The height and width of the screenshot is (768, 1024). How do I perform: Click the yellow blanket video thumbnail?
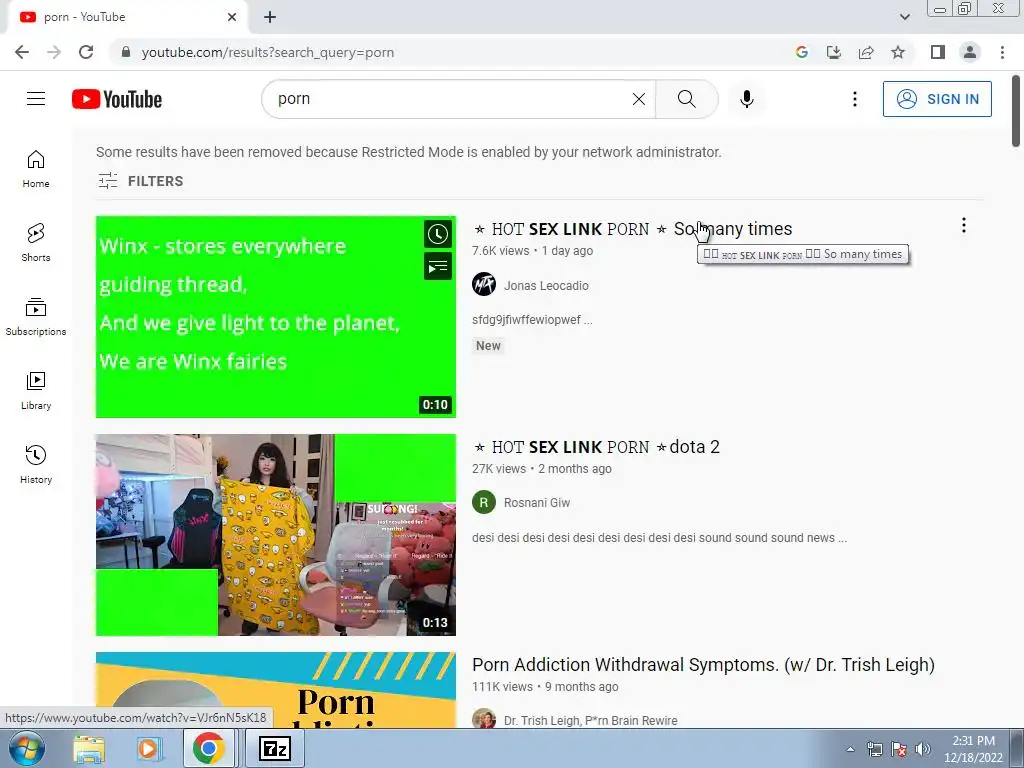(276, 535)
